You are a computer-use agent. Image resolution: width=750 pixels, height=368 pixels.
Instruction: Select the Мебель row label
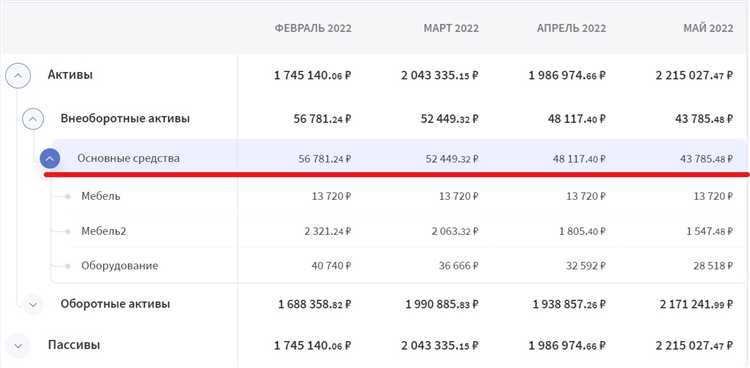click(101, 196)
